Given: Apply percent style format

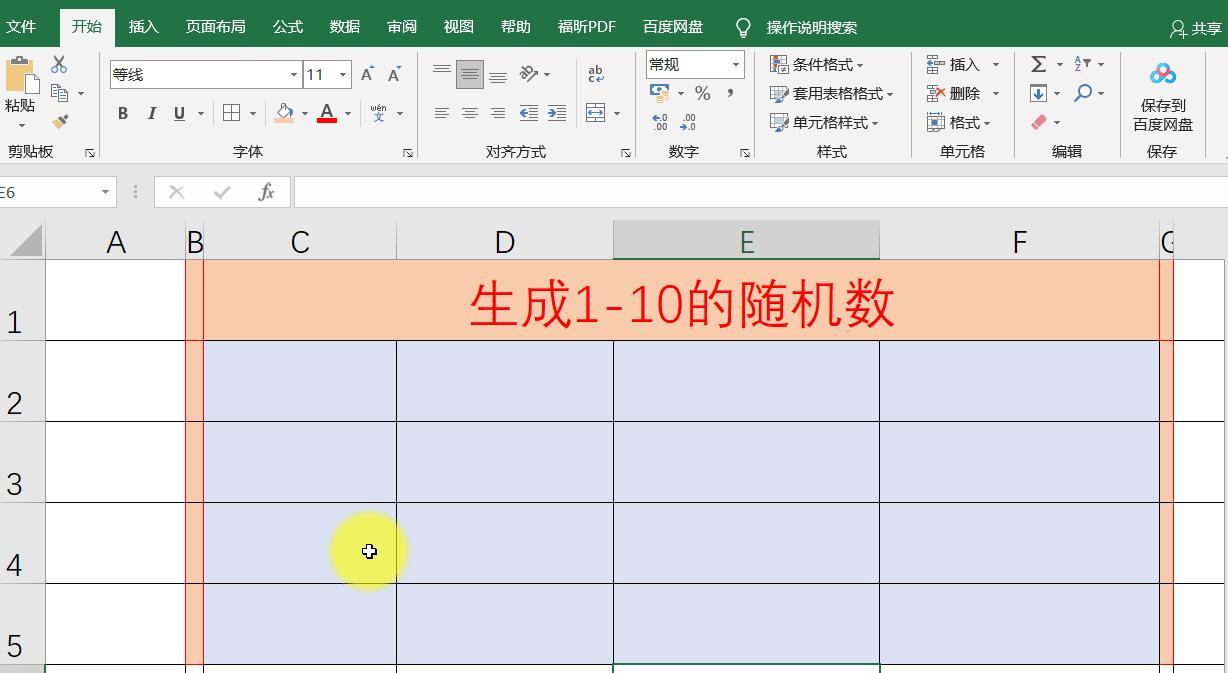Looking at the screenshot, I should coord(703,93).
